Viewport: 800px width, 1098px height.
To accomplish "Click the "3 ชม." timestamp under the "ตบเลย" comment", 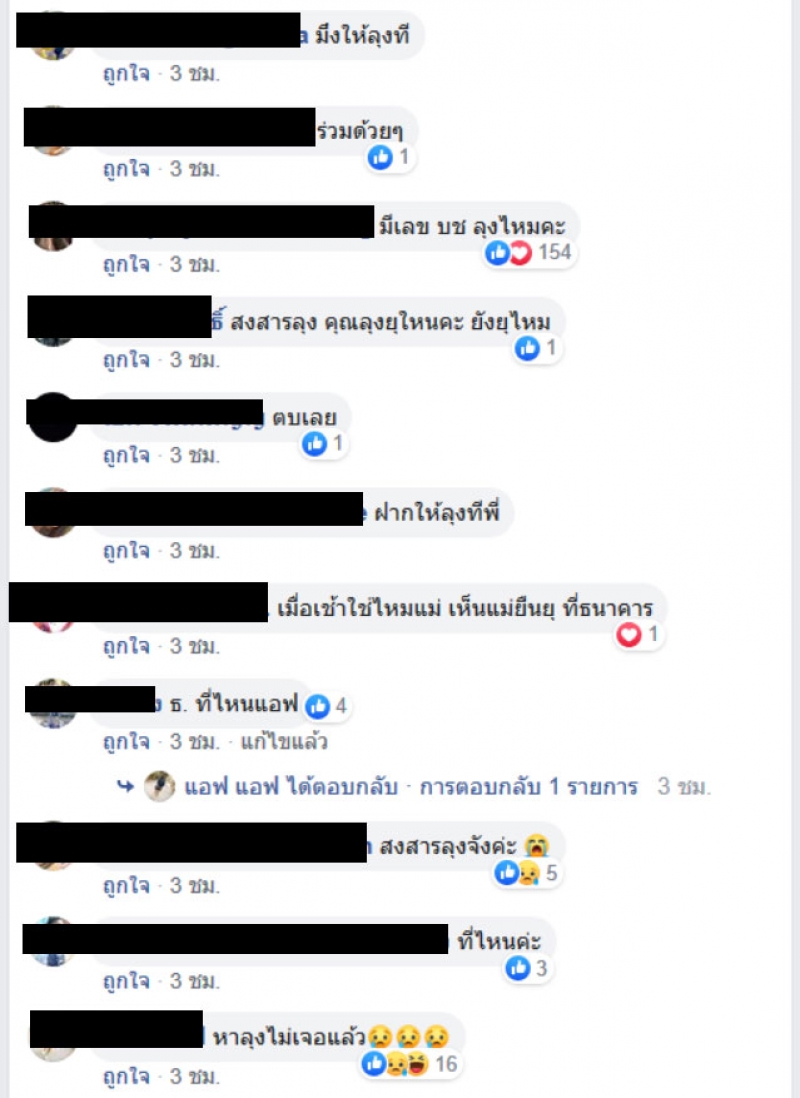I will (194, 455).
